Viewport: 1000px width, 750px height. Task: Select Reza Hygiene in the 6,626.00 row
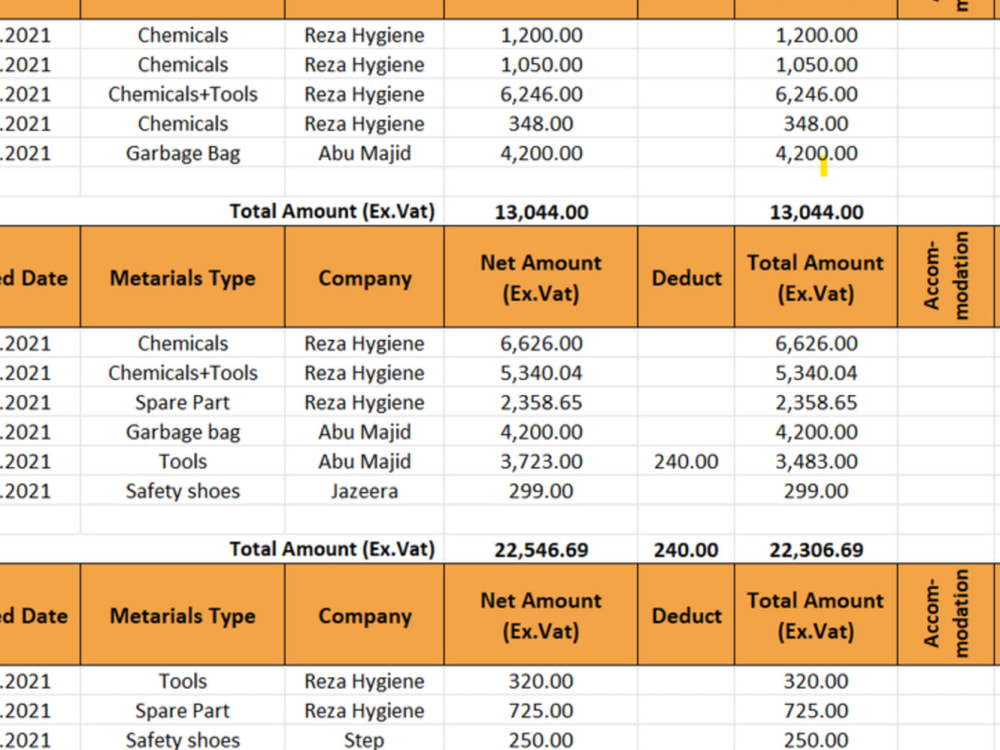coord(364,343)
